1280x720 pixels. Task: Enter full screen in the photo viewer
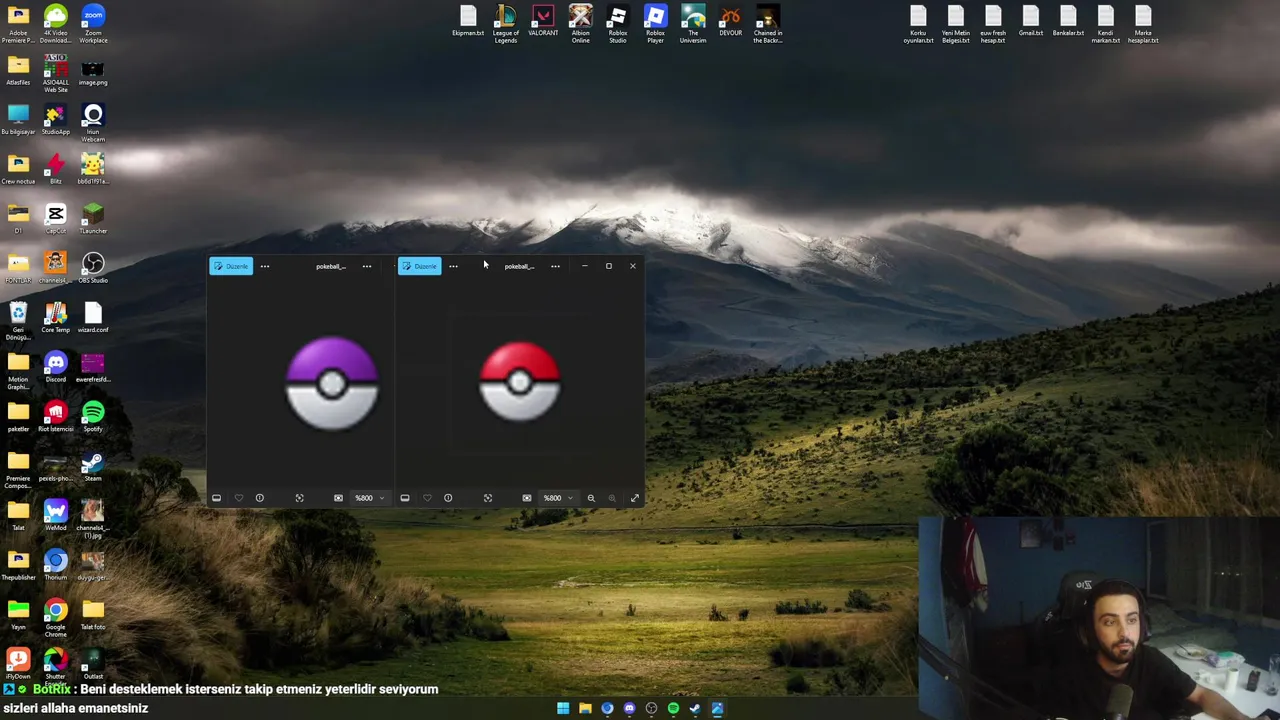634,498
